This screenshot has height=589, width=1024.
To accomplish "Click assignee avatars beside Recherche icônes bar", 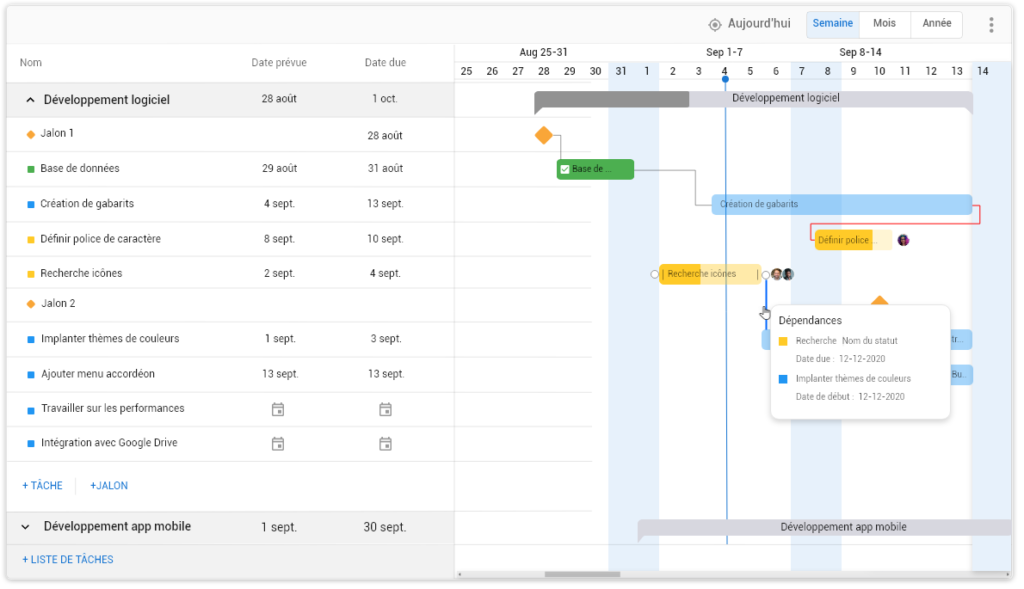I will click(782, 274).
